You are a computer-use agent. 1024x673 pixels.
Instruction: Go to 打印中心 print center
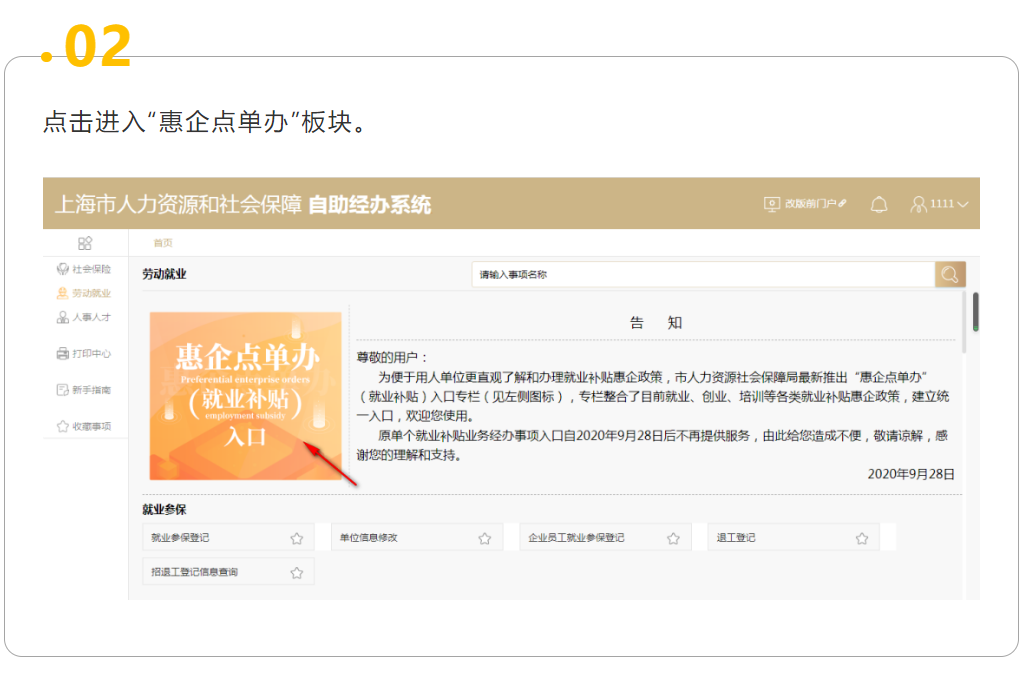point(84,353)
